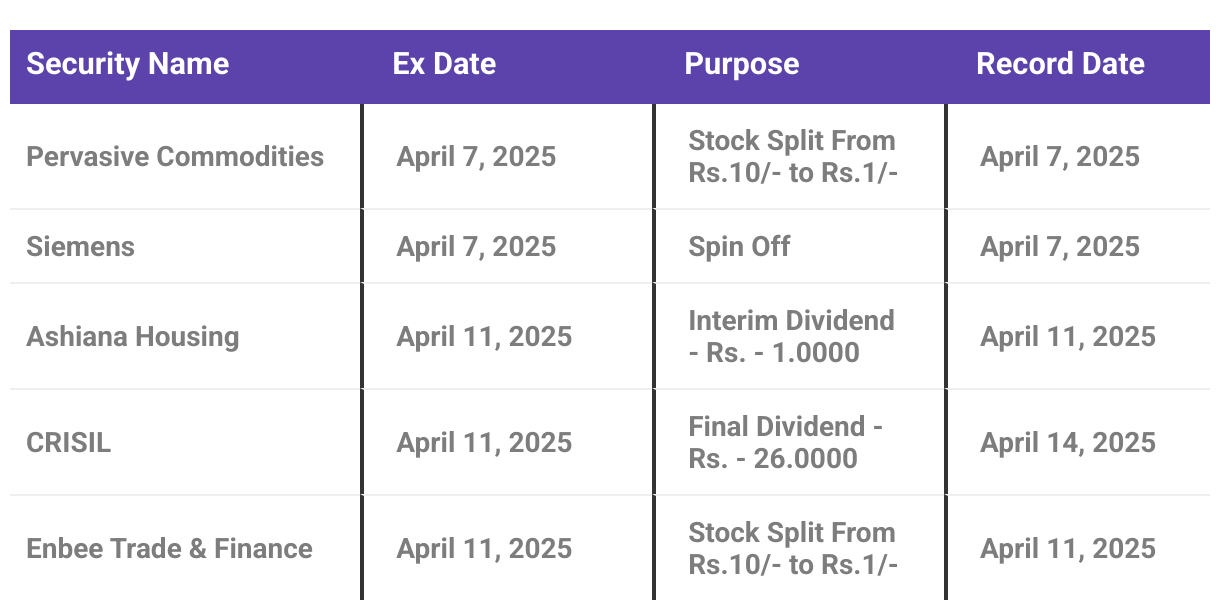This screenshot has width=1220, height=610.
Task: Click CRISIL Final Dividend Rs. 26.0000 cell
Action: pos(785,443)
